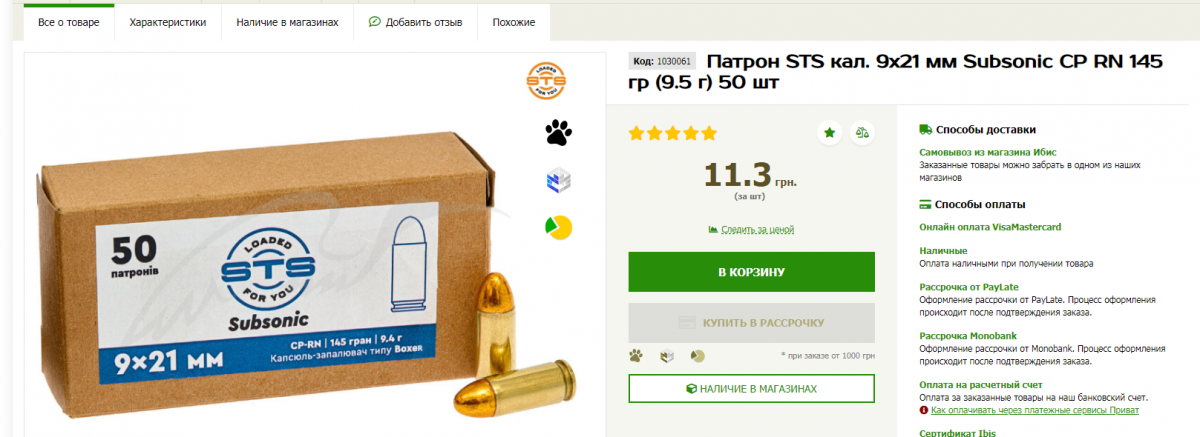The height and width of the screenshot is (437, 1200).
Task: Click small cube icon under installment button
Action: 667,356
